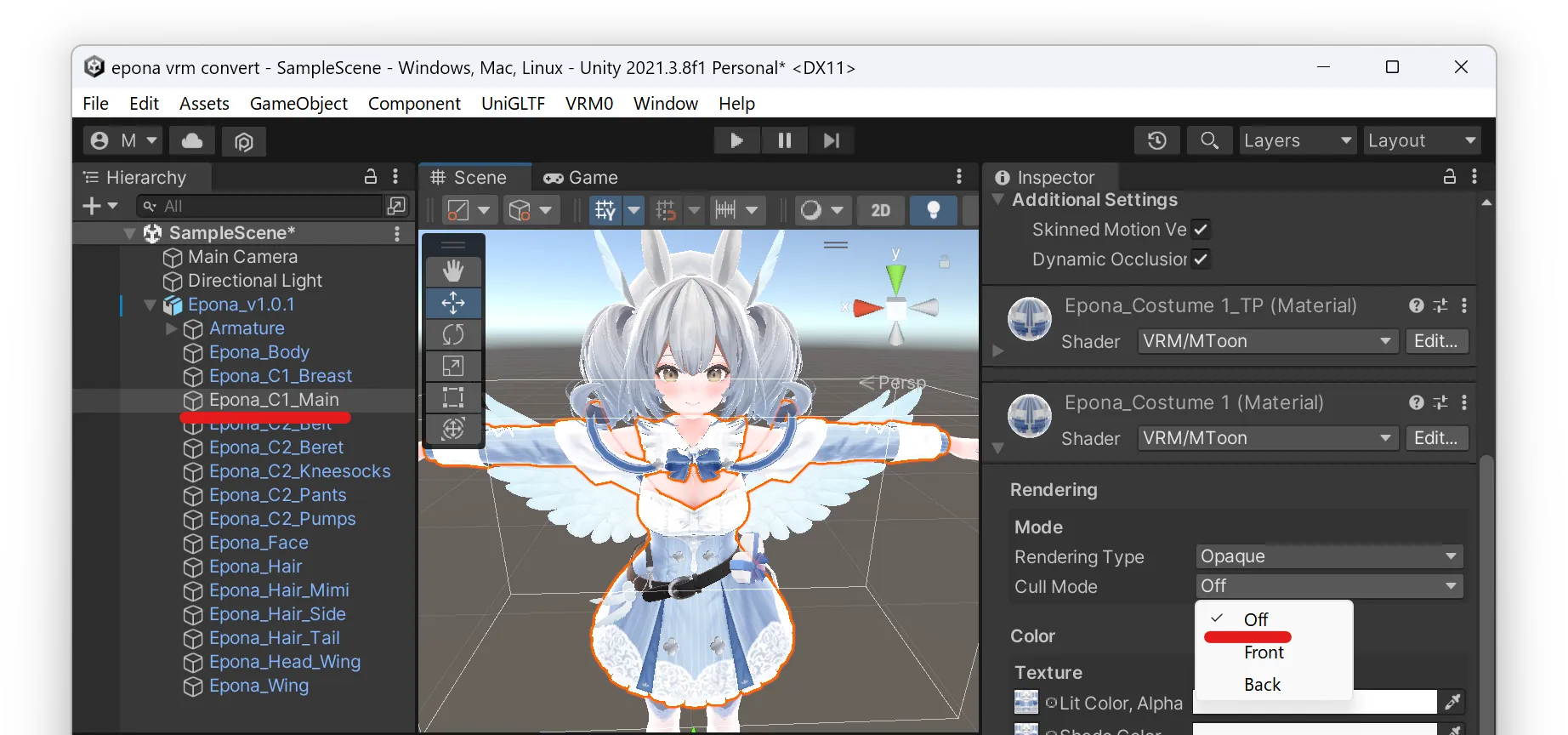Select the Scale tool
The image size is (1568, 735).
pyautogui.click(x=453, y=366)
